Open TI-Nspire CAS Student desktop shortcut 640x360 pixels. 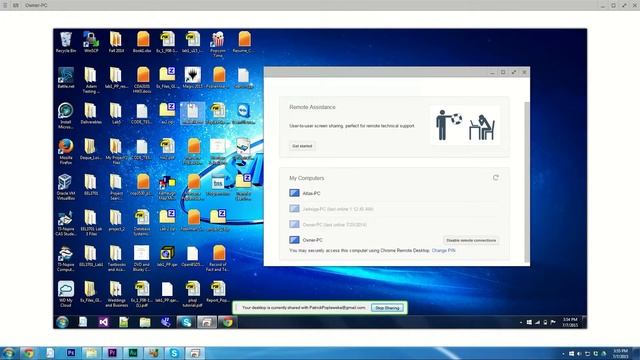click(x=66, y=223)
